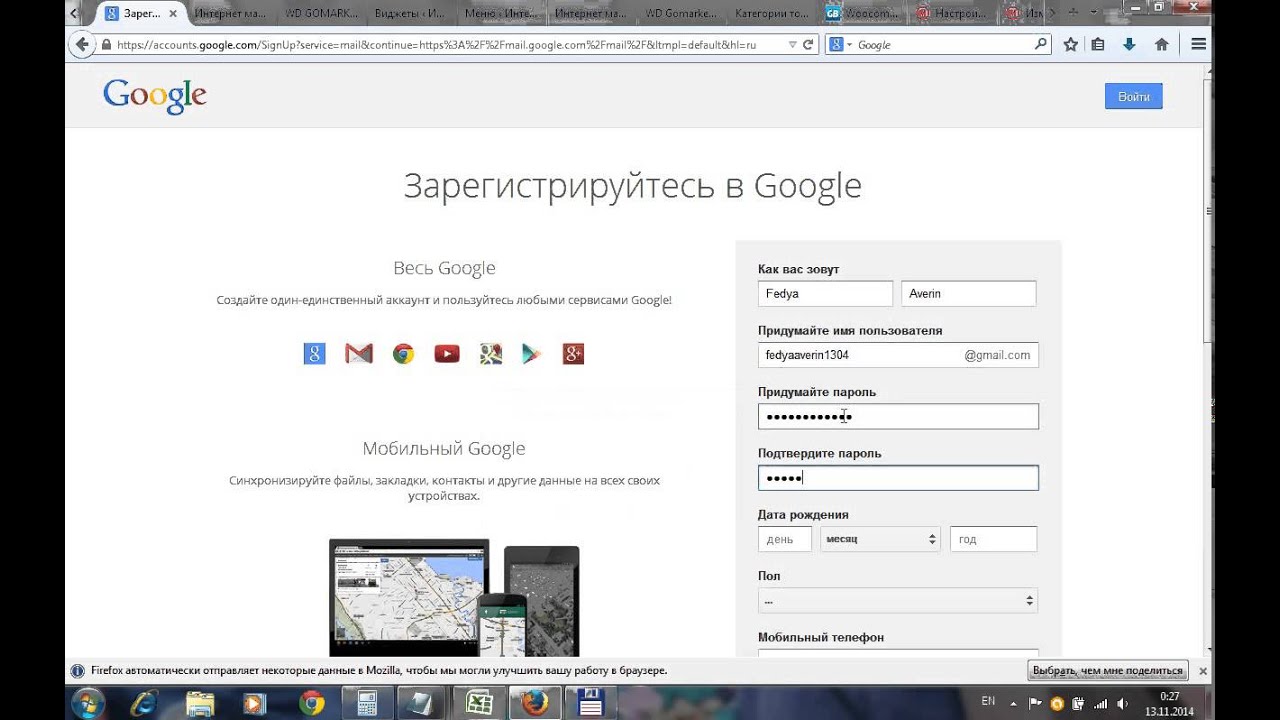Click the YouTube service icon
Screen dimensions: 1280x720
click(x=447, y=353)
